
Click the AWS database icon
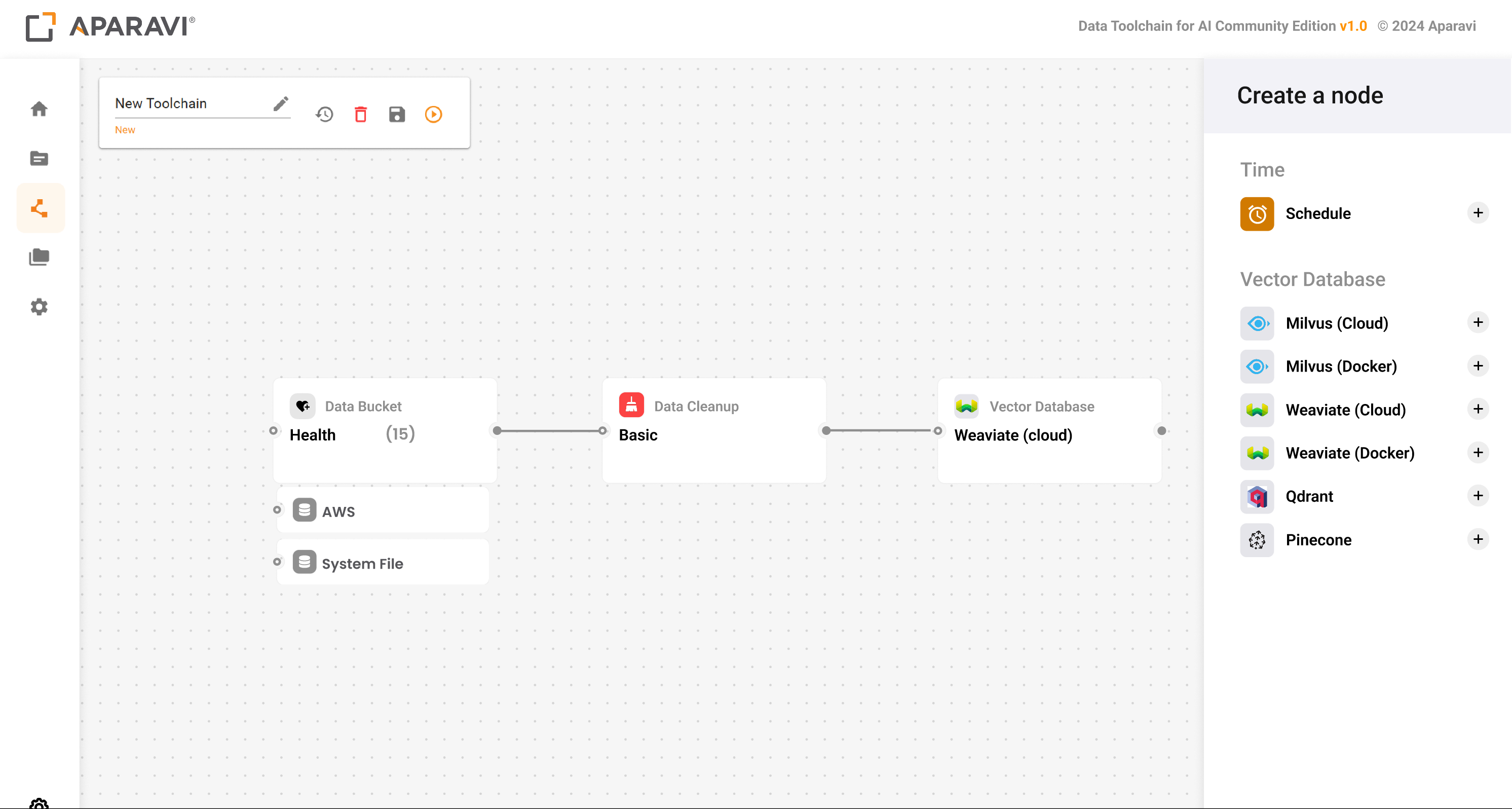click(304, 510)
